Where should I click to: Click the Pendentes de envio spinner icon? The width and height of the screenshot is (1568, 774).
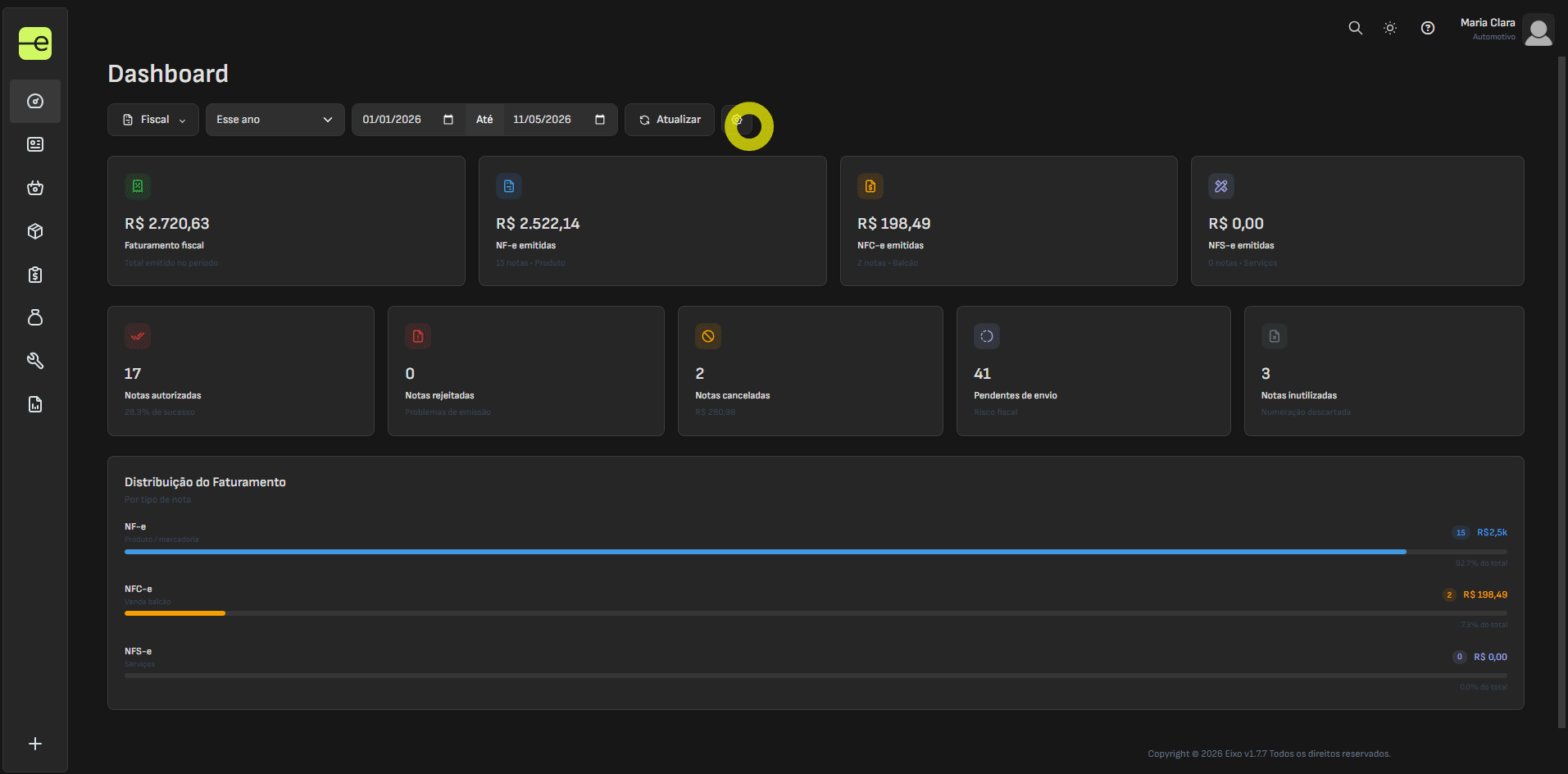[987, 336]
